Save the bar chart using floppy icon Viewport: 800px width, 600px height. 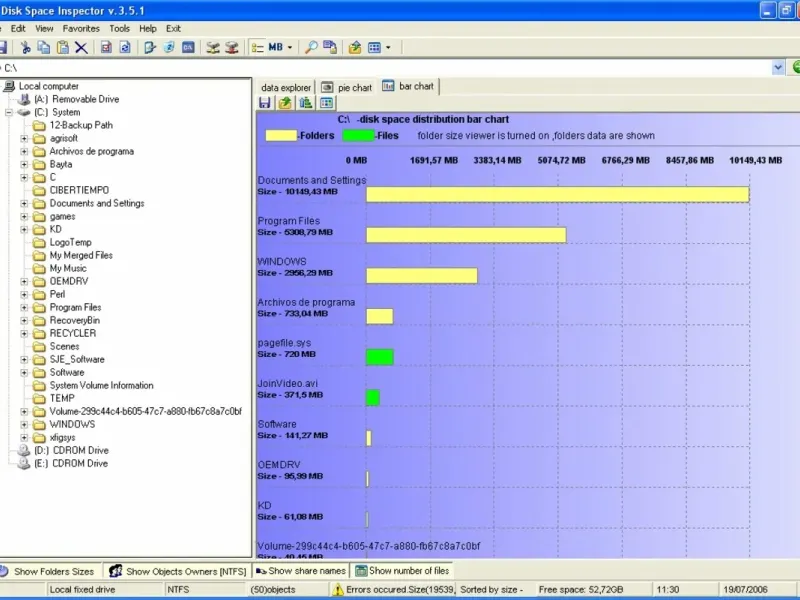pyautogui.click(x=265, y=103)
